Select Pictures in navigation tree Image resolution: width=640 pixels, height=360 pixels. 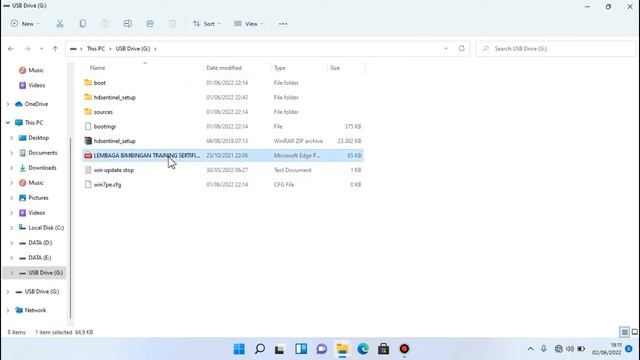click(38, 198)
